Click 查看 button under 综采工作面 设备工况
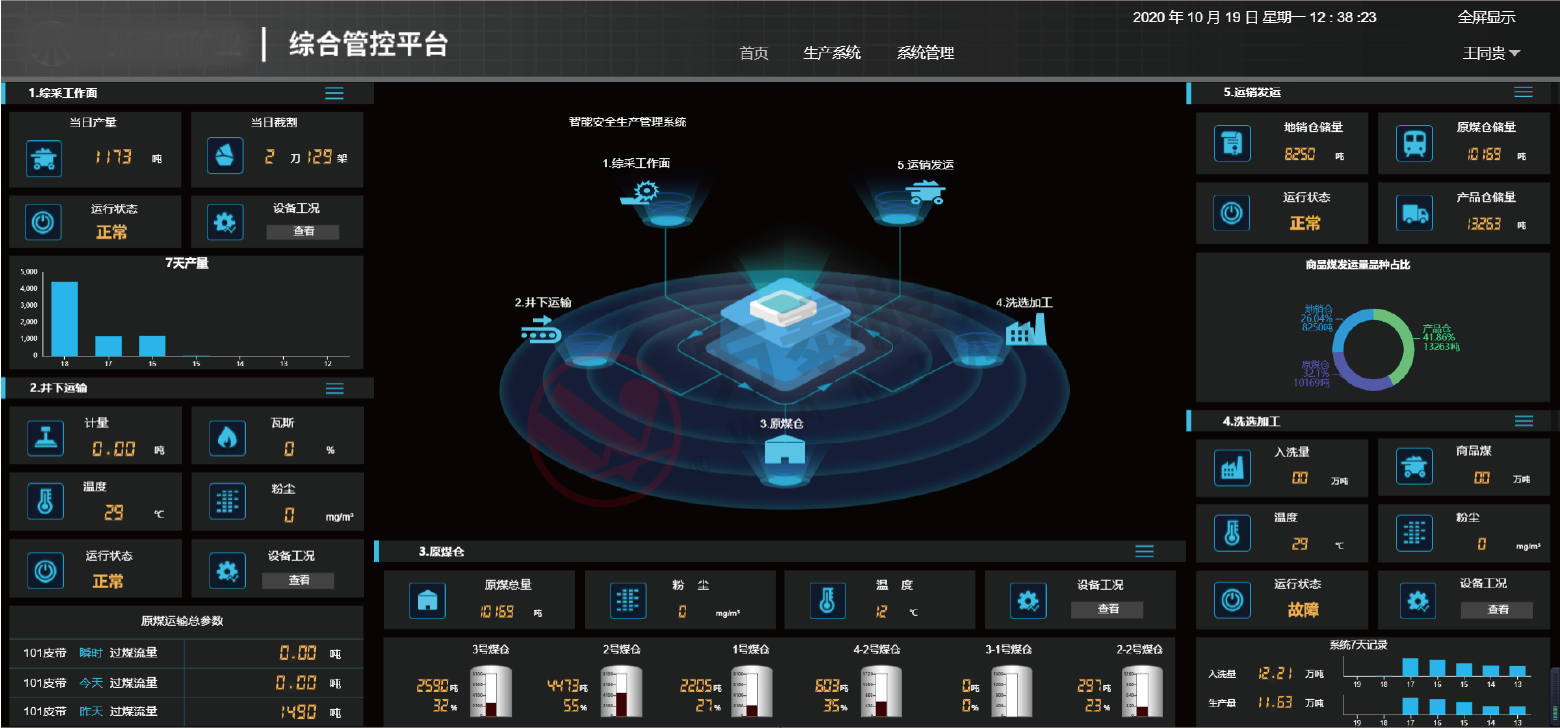Viewport: 1560px width, 728px height. click(x=302, y=232)
